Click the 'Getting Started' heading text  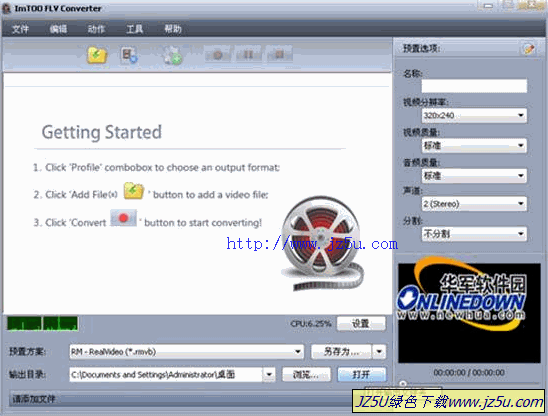point(102,132)
